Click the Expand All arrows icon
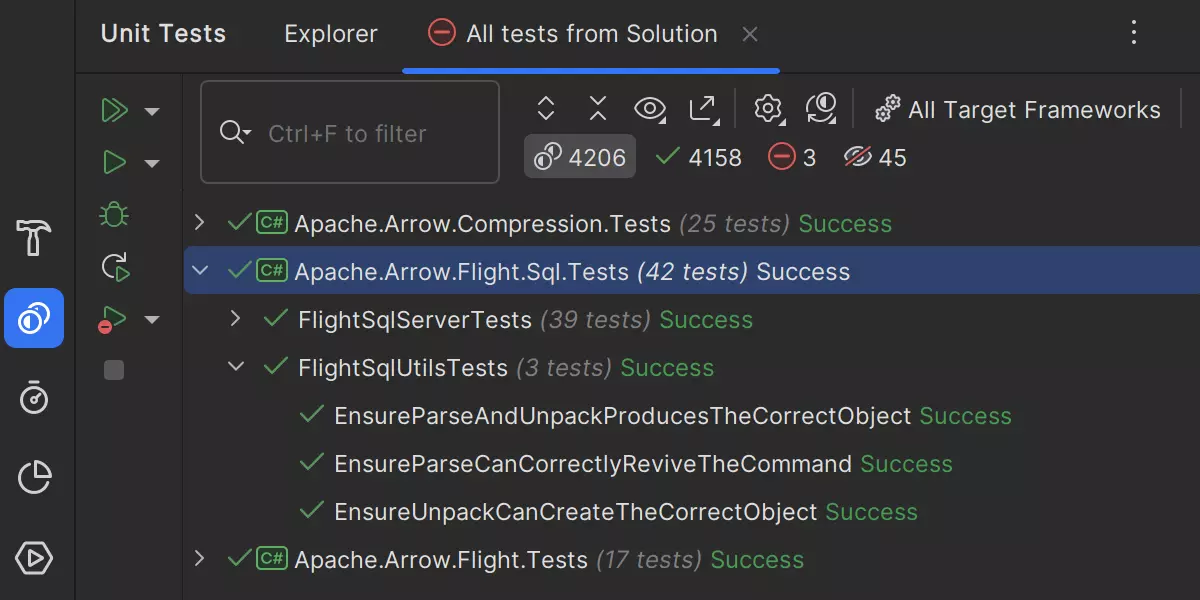1200x600 pixels. [545, 109]
